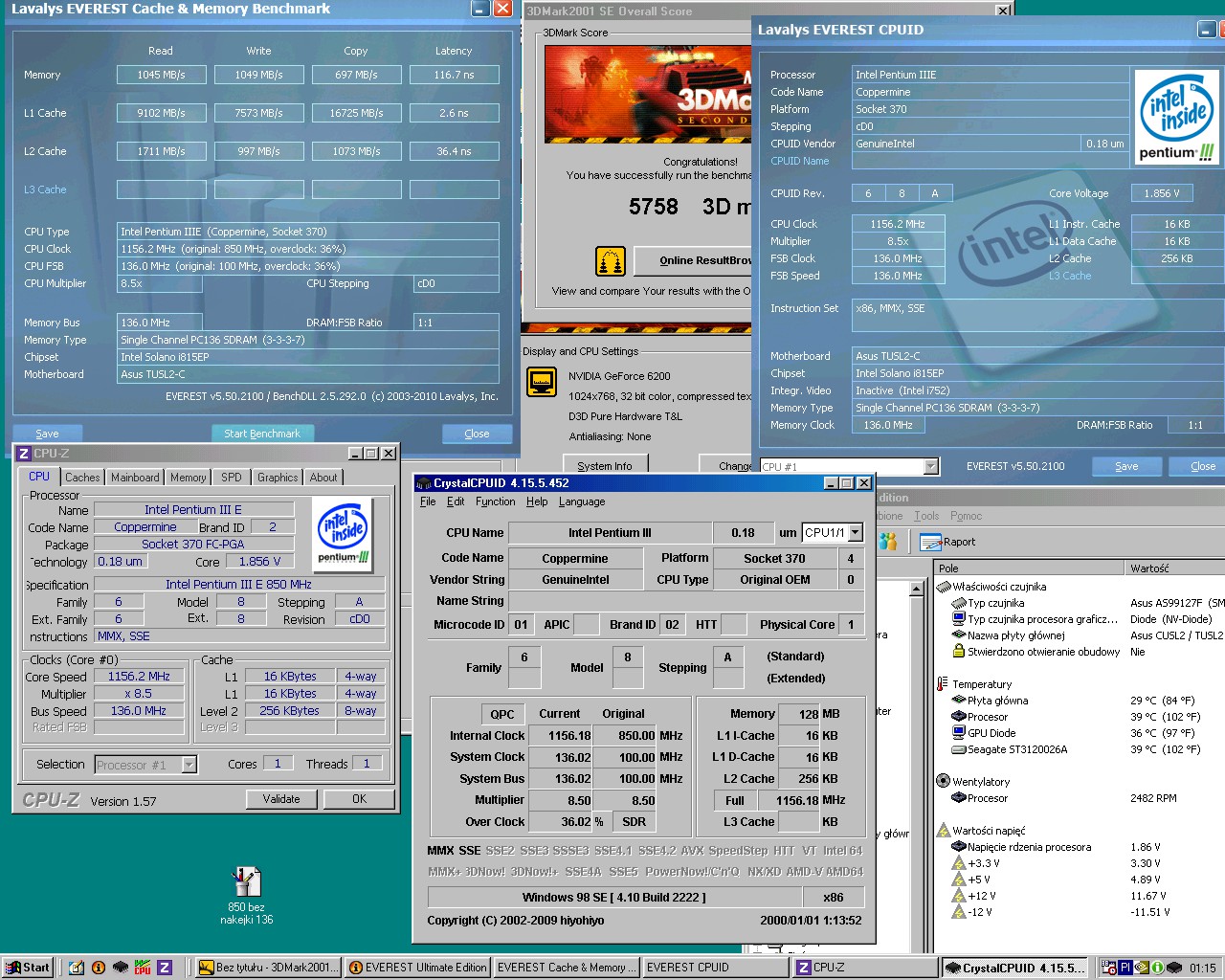1225x980 pixels.
Task: Click the first quick launch icon beside Start
Action: [77, 968]
